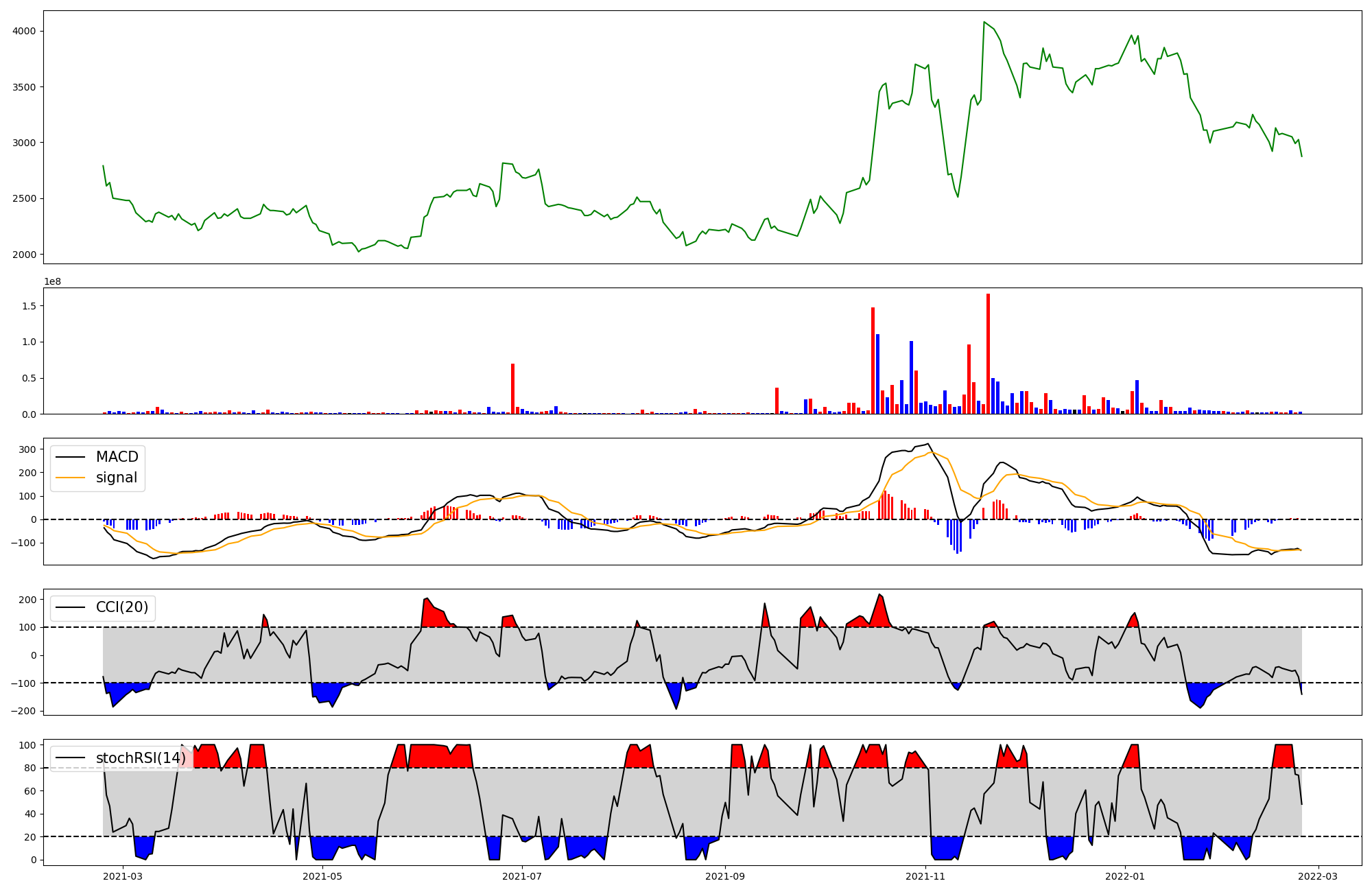Click the 2022-03 date tick label
This screenshot has height=892, width=1372.
click(x=1318, y=876)
